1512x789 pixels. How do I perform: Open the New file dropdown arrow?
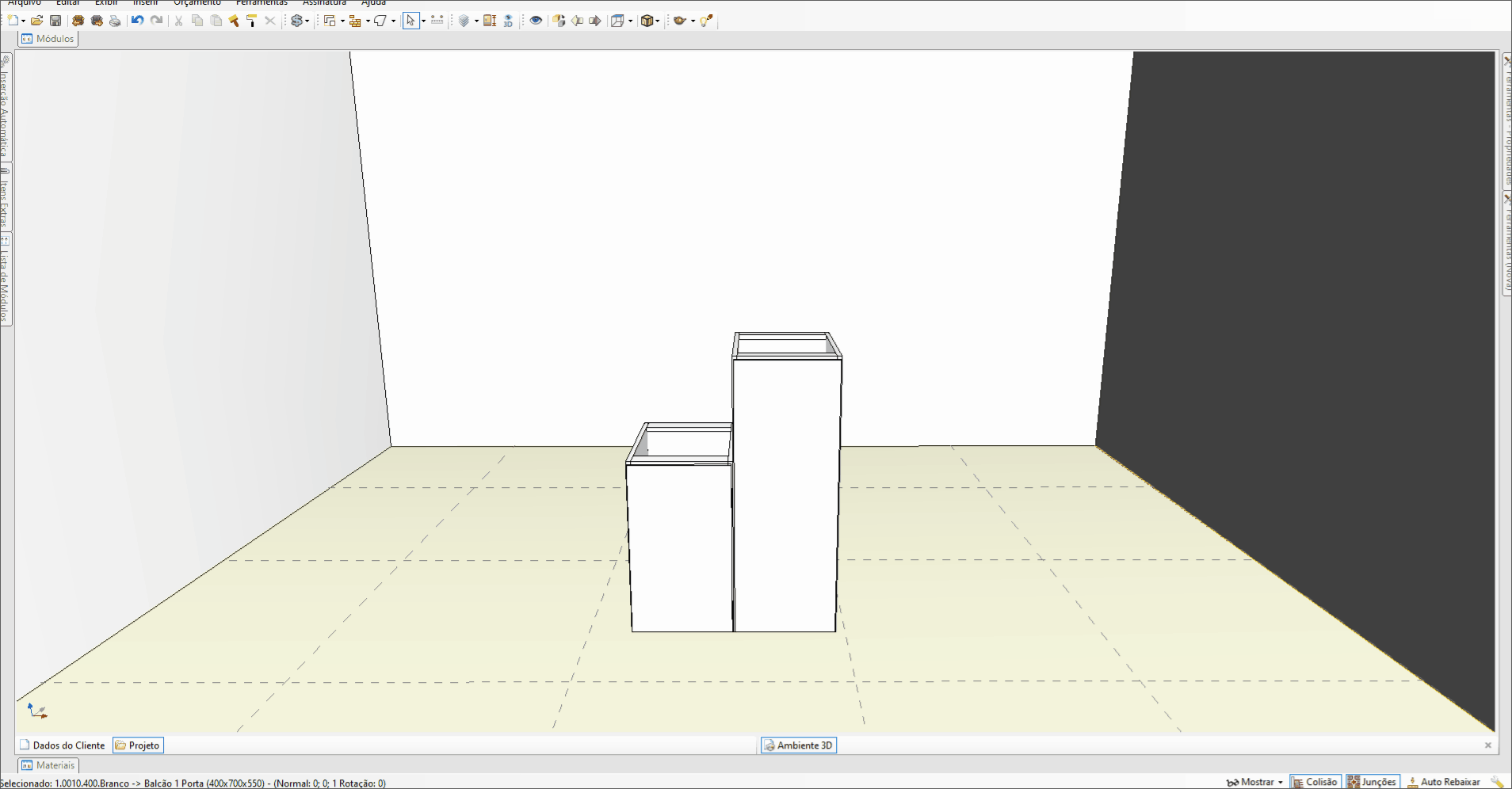(23, 21)
